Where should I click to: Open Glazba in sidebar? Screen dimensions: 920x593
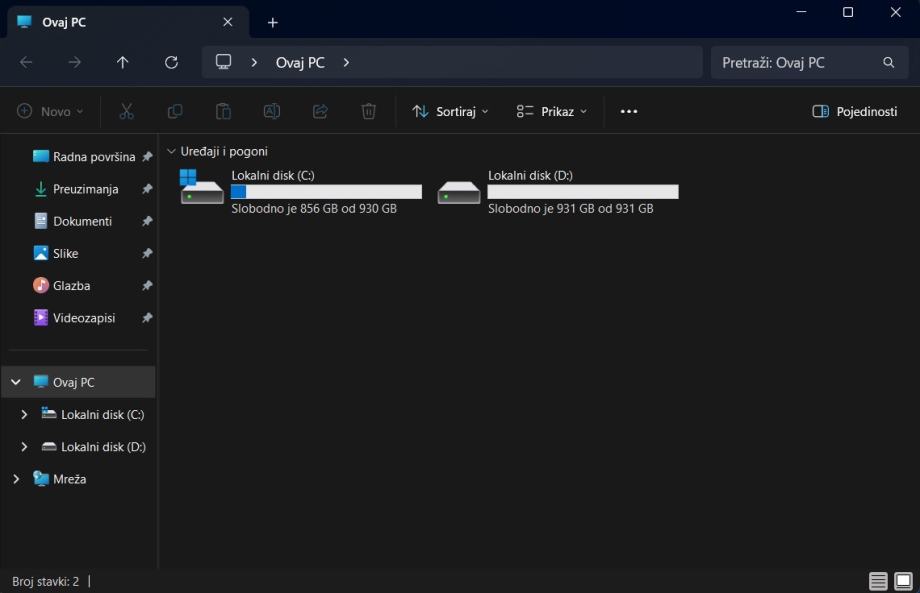click(x=62, y=286)
